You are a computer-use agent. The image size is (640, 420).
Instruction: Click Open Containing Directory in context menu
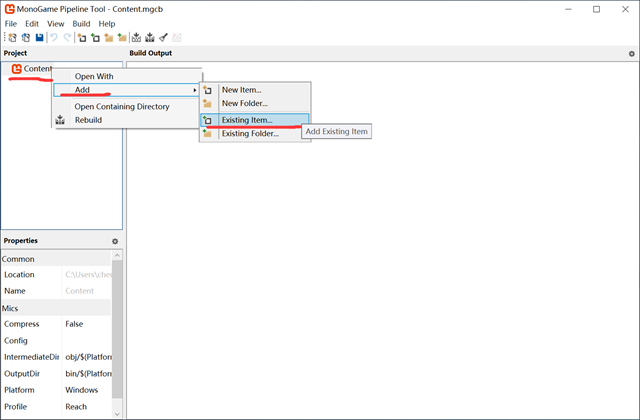point(122,106)
